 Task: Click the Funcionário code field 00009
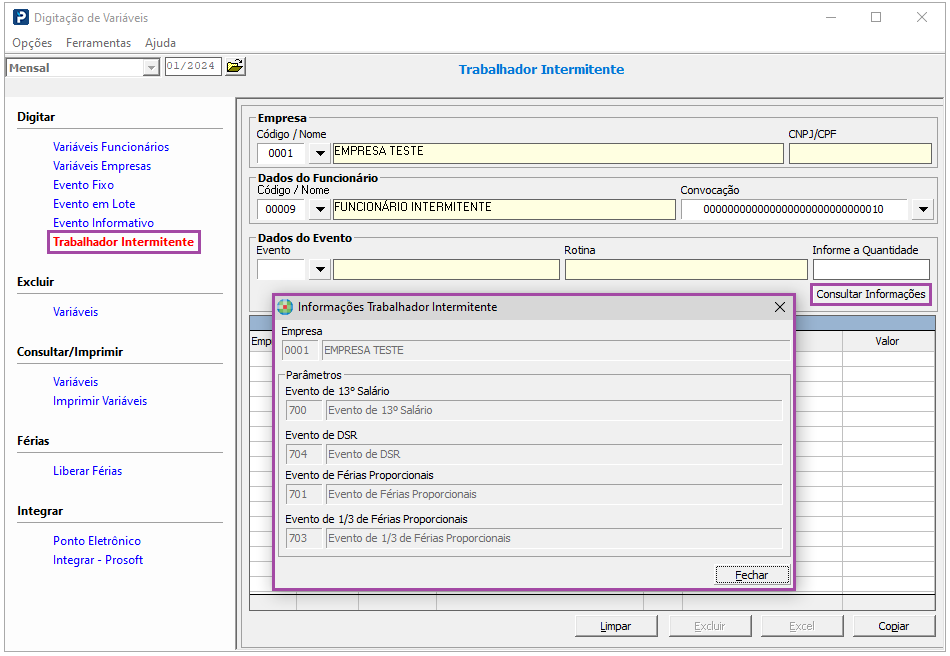click(281, 210)
